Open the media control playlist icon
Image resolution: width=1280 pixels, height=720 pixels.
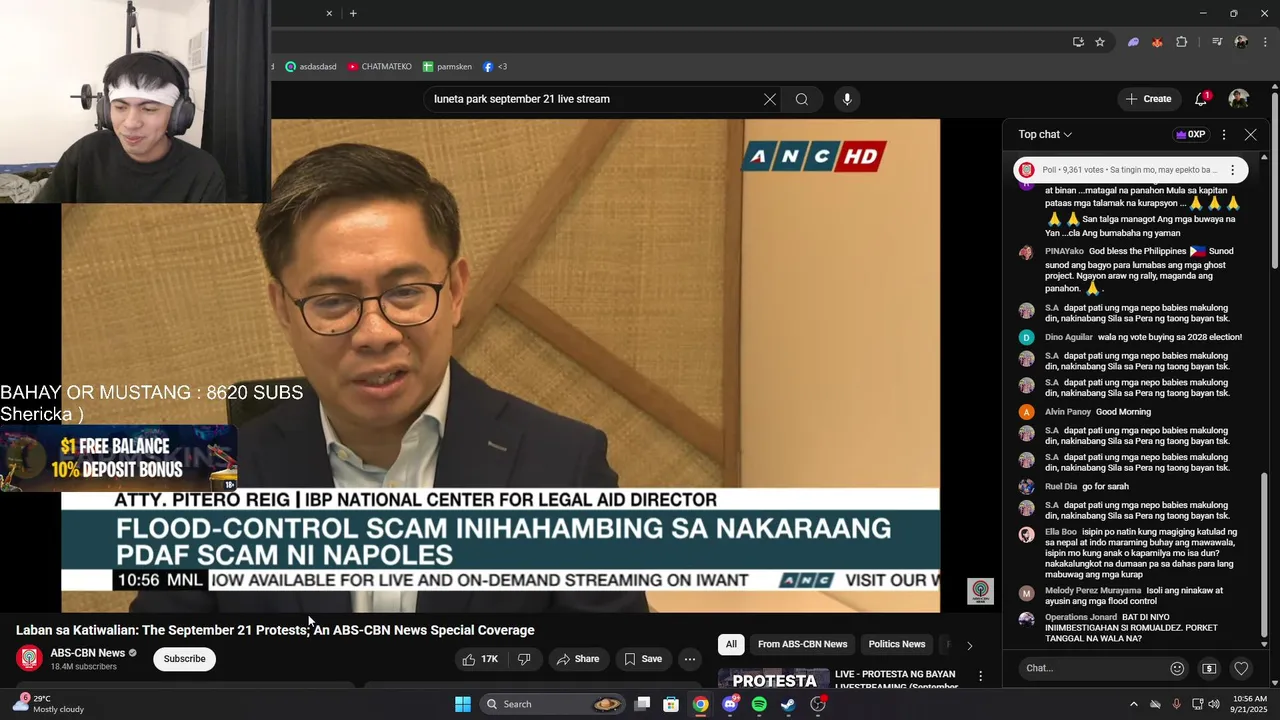1217,42
